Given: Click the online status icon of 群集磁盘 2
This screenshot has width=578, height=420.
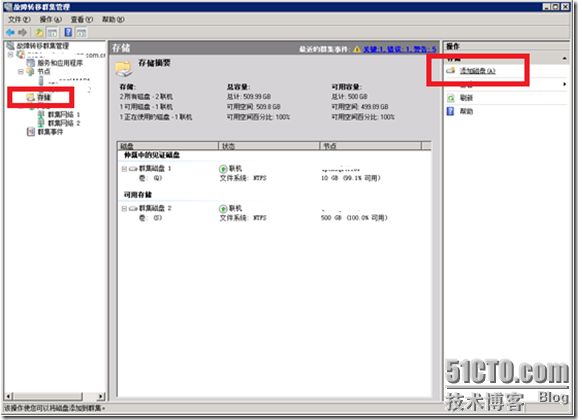Looking at the screenshot, I should coord(223,209).
